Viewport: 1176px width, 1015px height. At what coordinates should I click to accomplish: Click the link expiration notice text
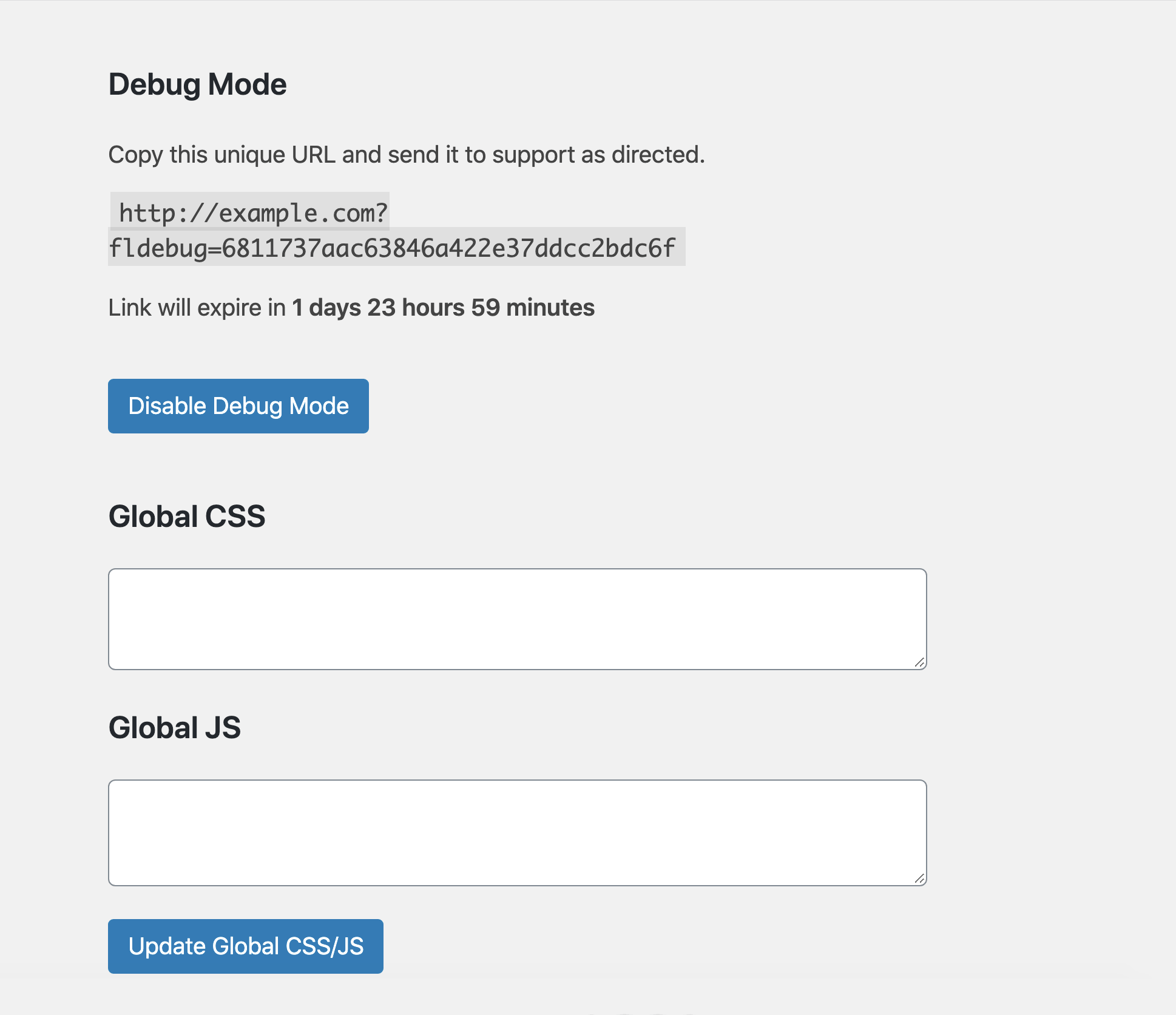[351, 308]
